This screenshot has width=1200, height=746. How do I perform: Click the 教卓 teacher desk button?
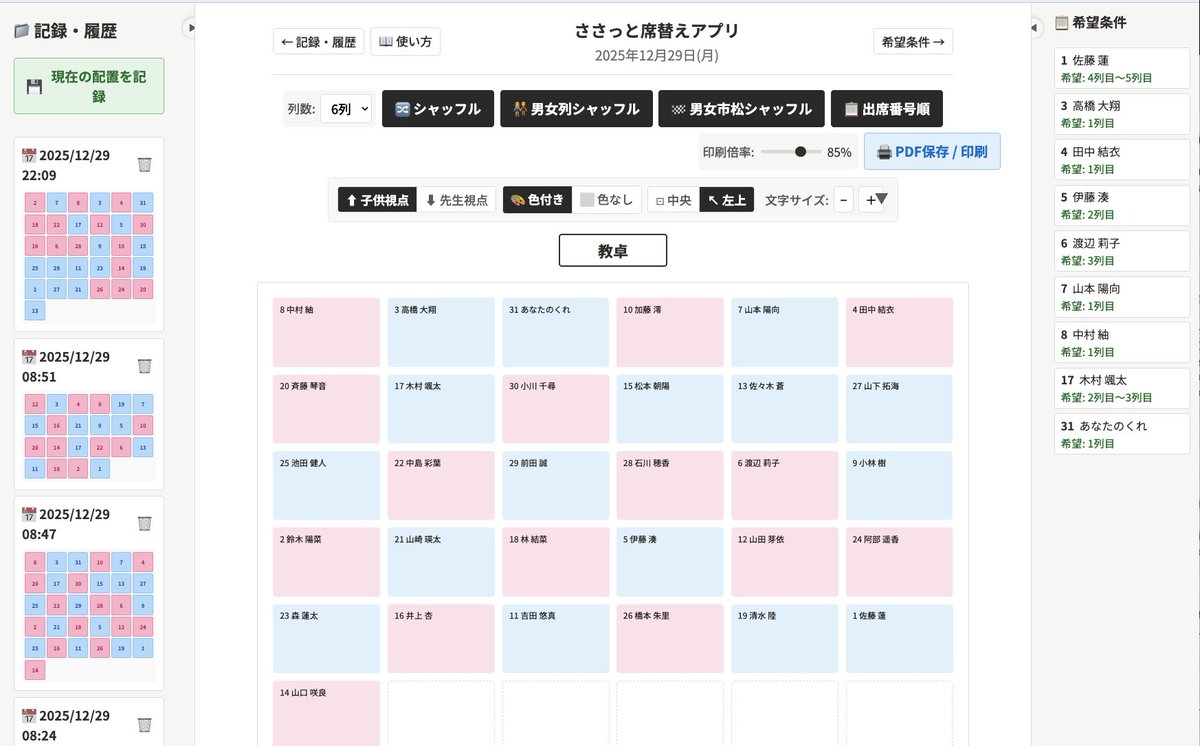[613, 250]
